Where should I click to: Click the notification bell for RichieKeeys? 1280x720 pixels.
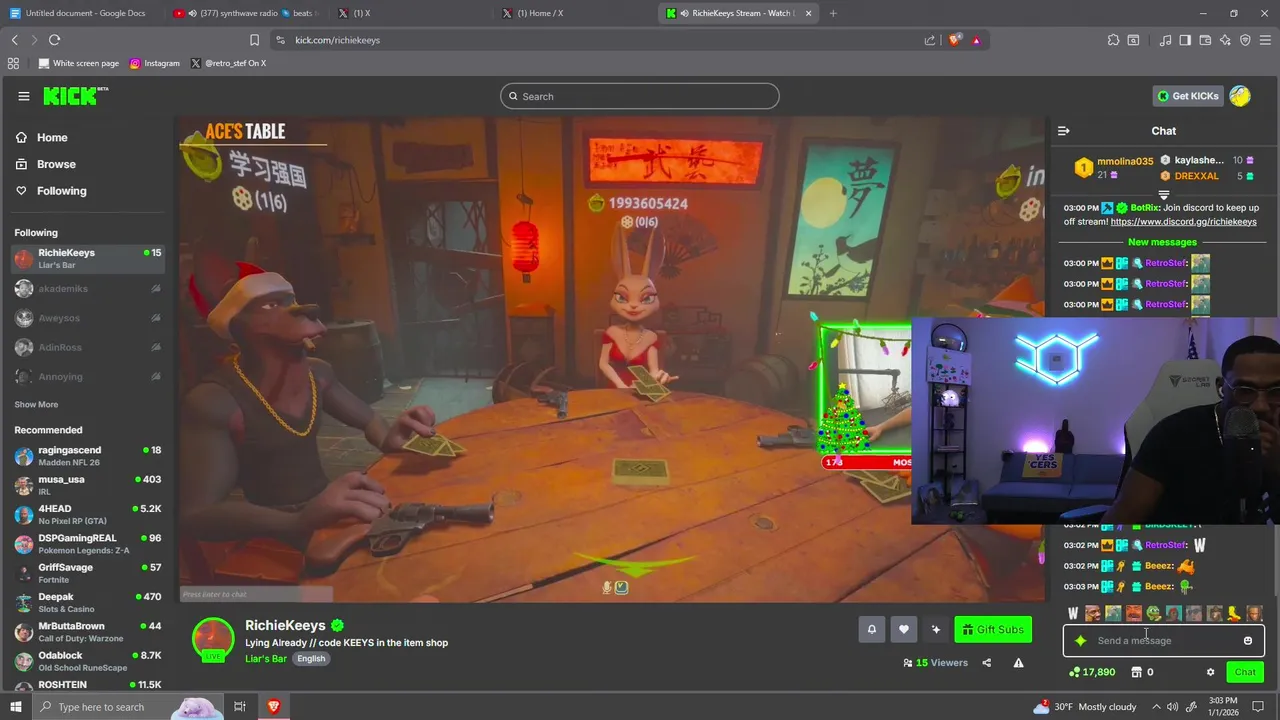[871, 629]
